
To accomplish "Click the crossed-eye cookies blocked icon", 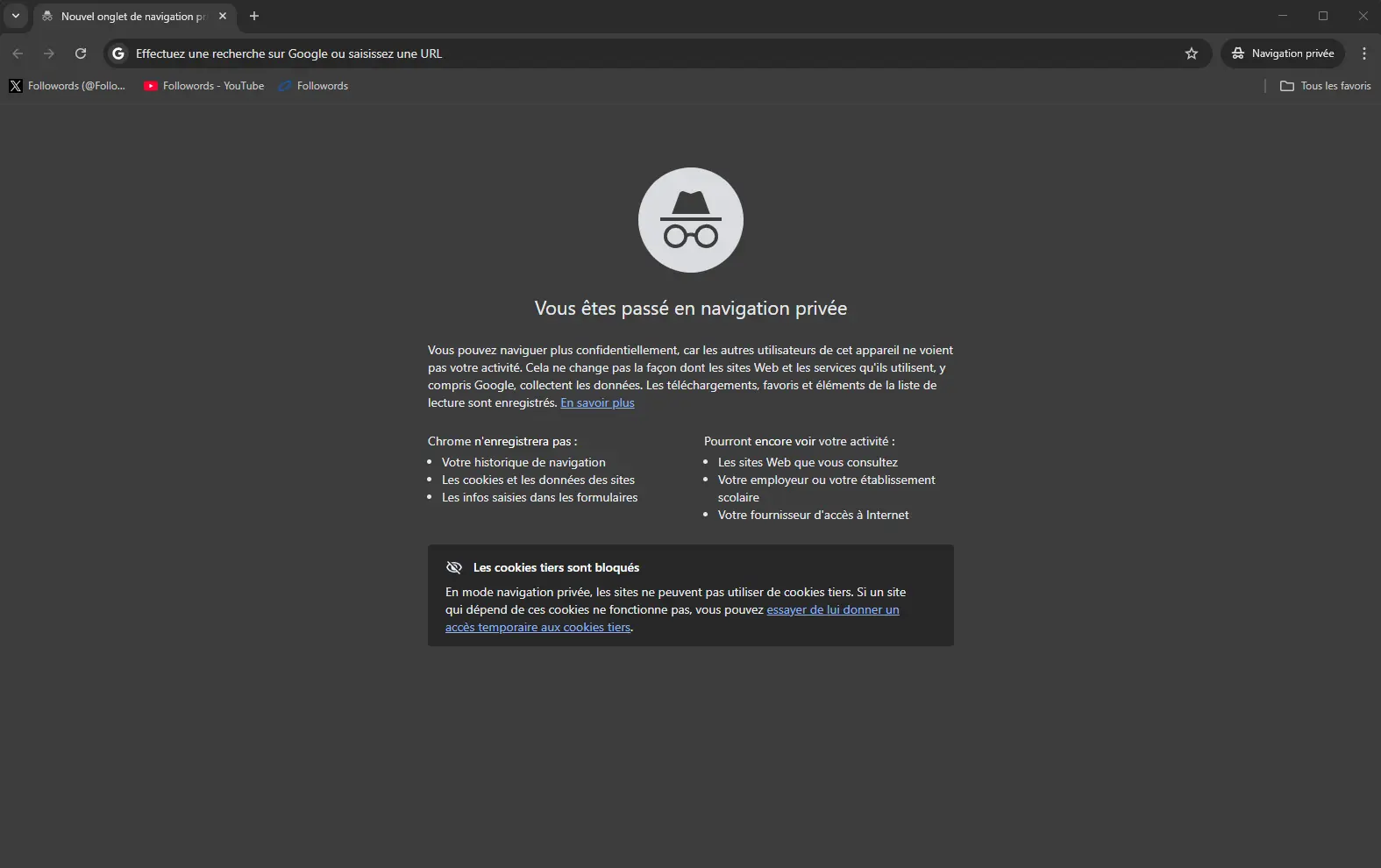I will click(454, 567).
